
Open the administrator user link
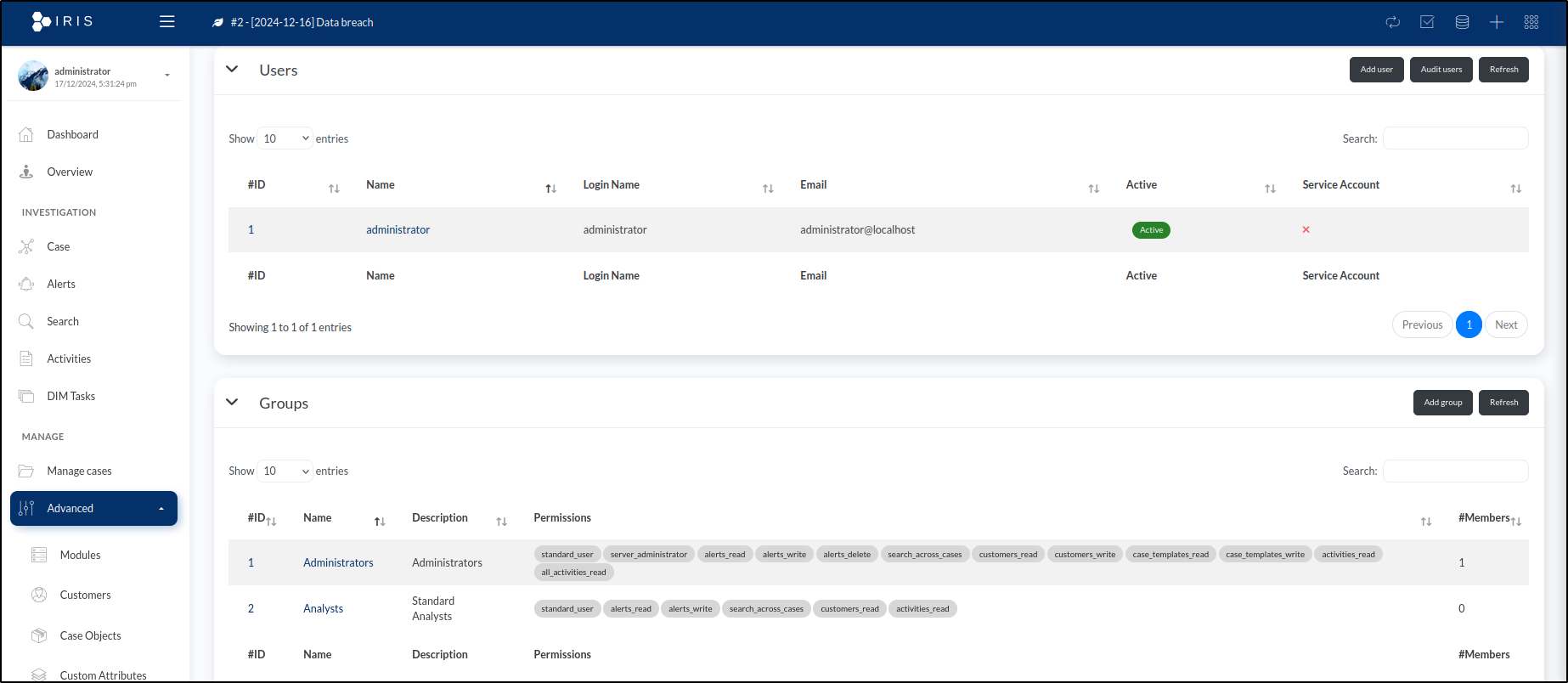398,229
